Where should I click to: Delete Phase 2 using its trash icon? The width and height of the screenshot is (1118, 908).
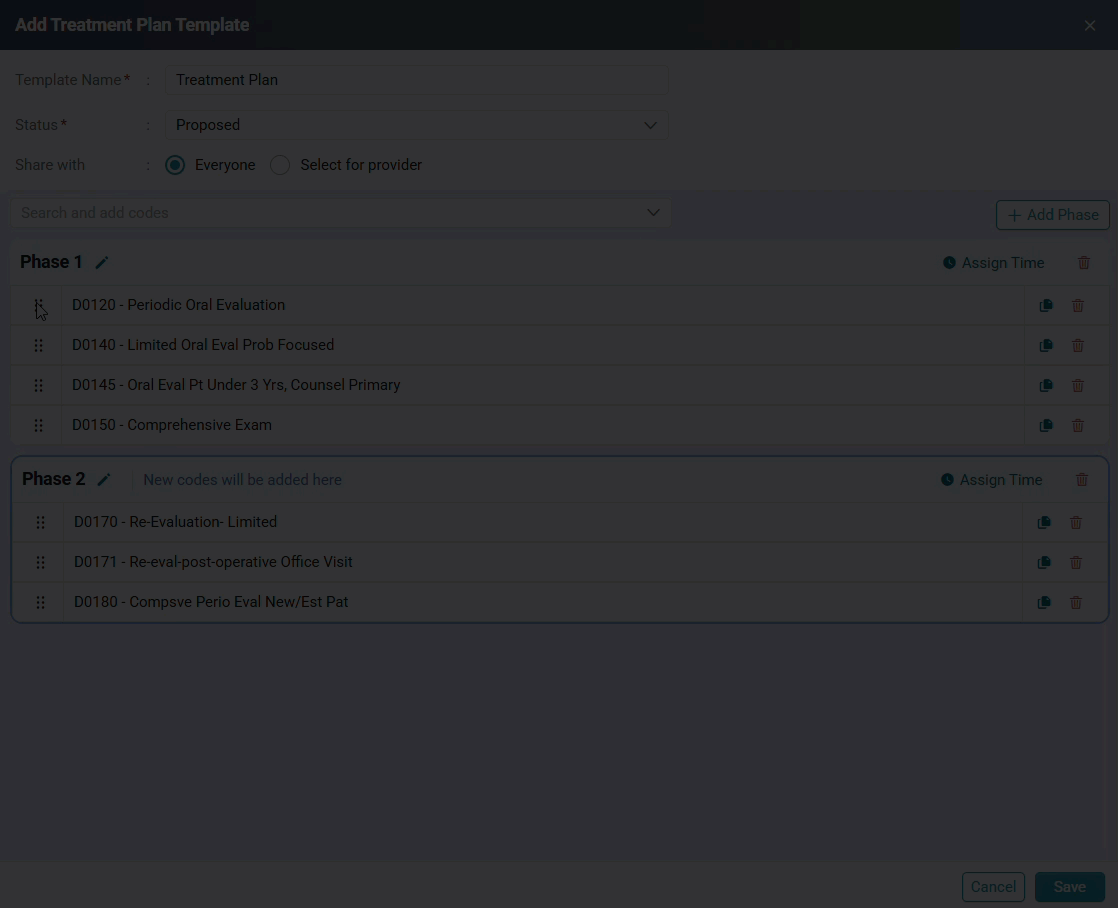[1082, 479]
